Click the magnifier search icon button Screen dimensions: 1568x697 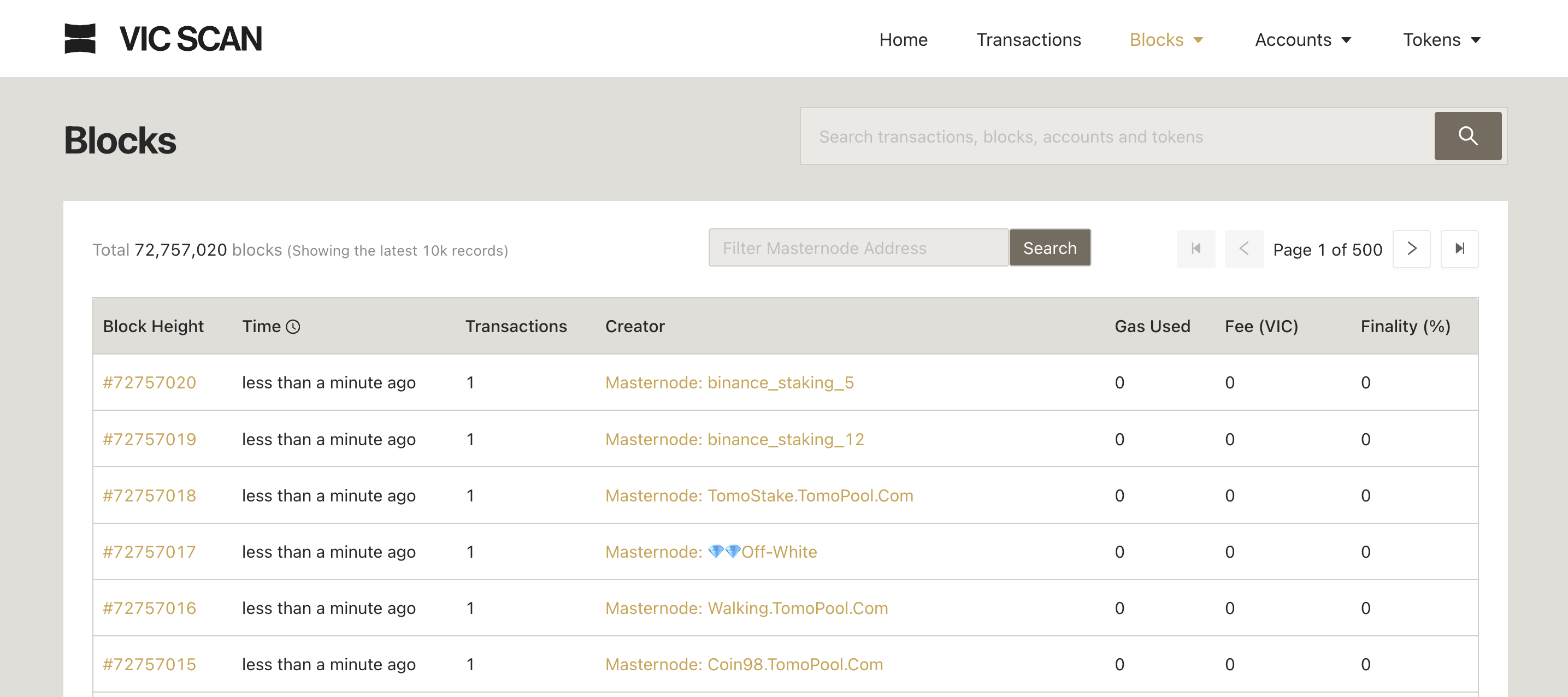[x=1467, y=136]
